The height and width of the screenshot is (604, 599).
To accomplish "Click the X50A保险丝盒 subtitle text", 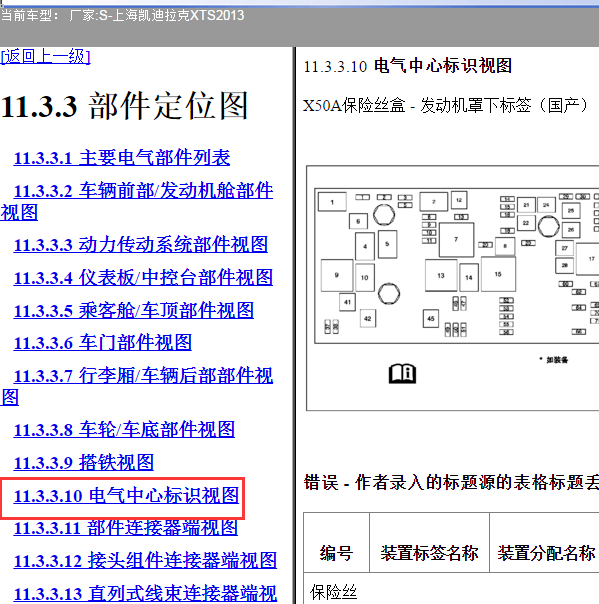I will pyautogui.click(x=446, y=105).
